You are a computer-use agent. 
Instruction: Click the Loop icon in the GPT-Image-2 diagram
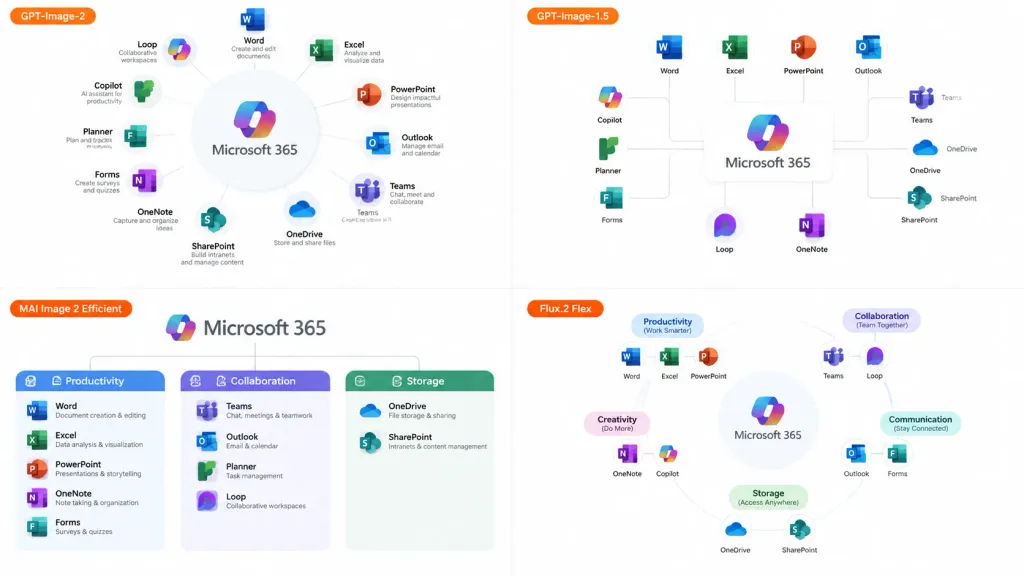click(x=179, y=50)
